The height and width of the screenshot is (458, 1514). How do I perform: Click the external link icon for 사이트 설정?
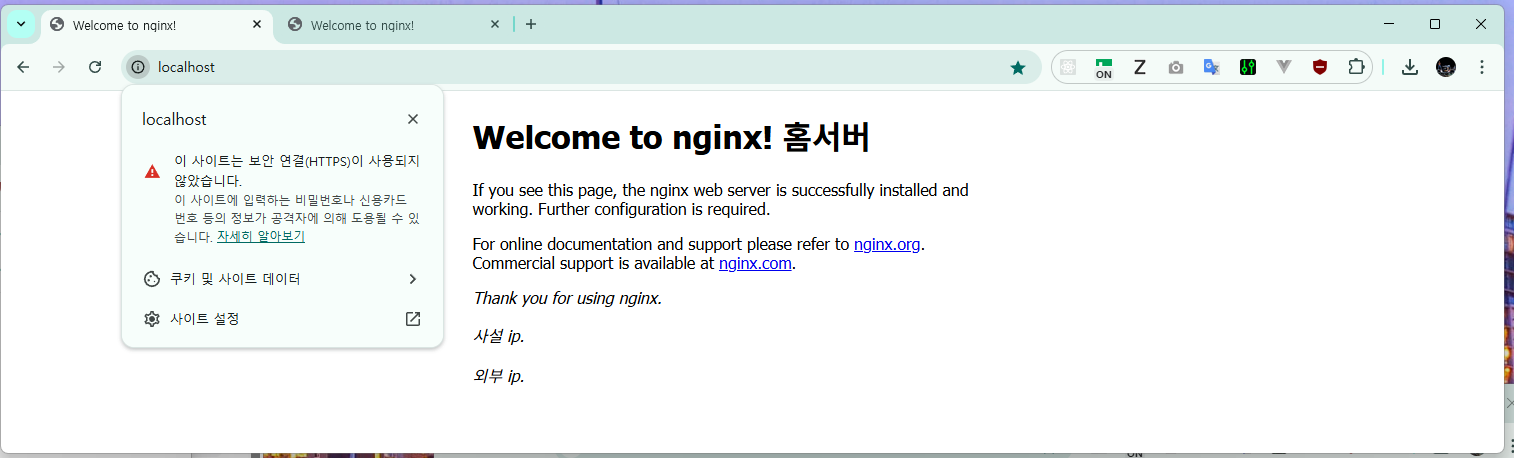[413, 319]
